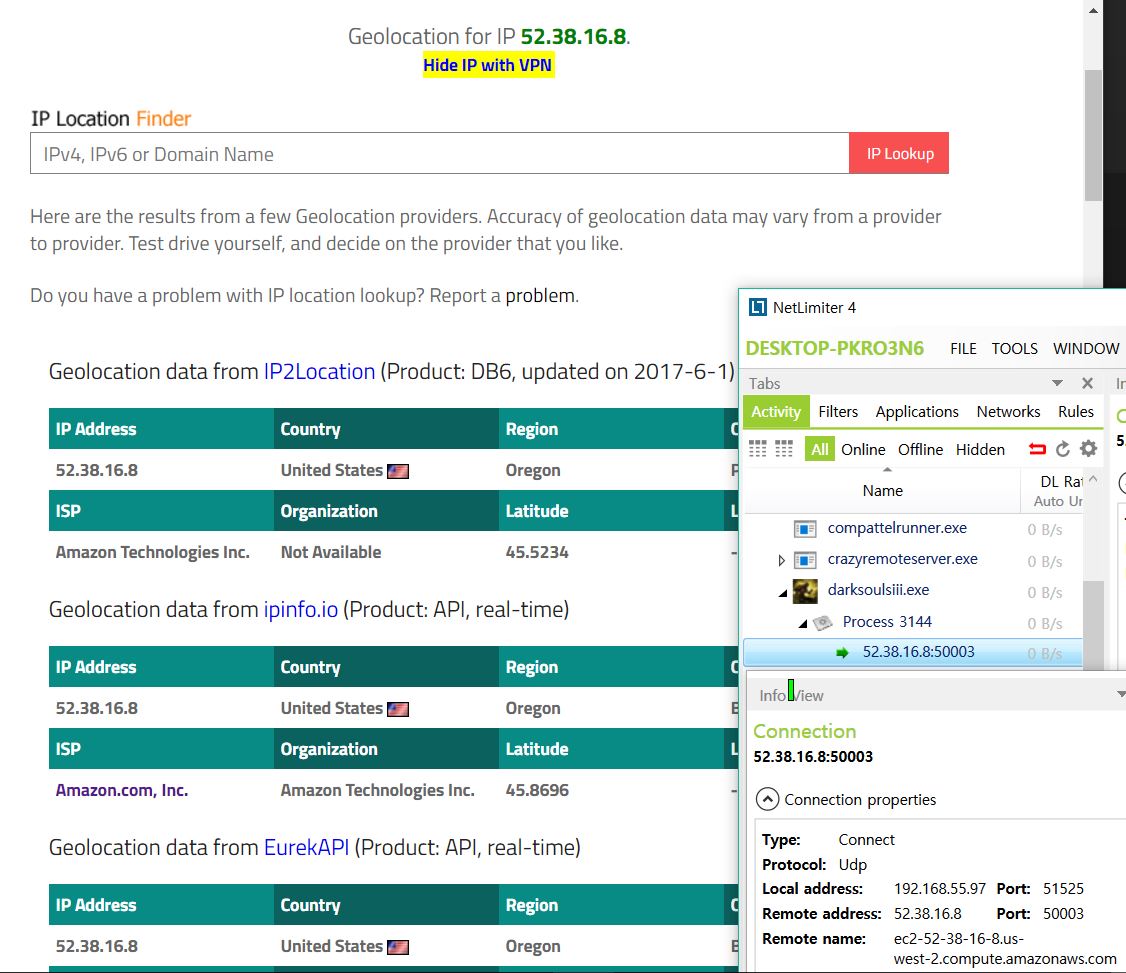Click the crazyremoteserver.exe application icon
Image resolution: width=1126 pixels, height=973 pixels.
coord(805,560)
